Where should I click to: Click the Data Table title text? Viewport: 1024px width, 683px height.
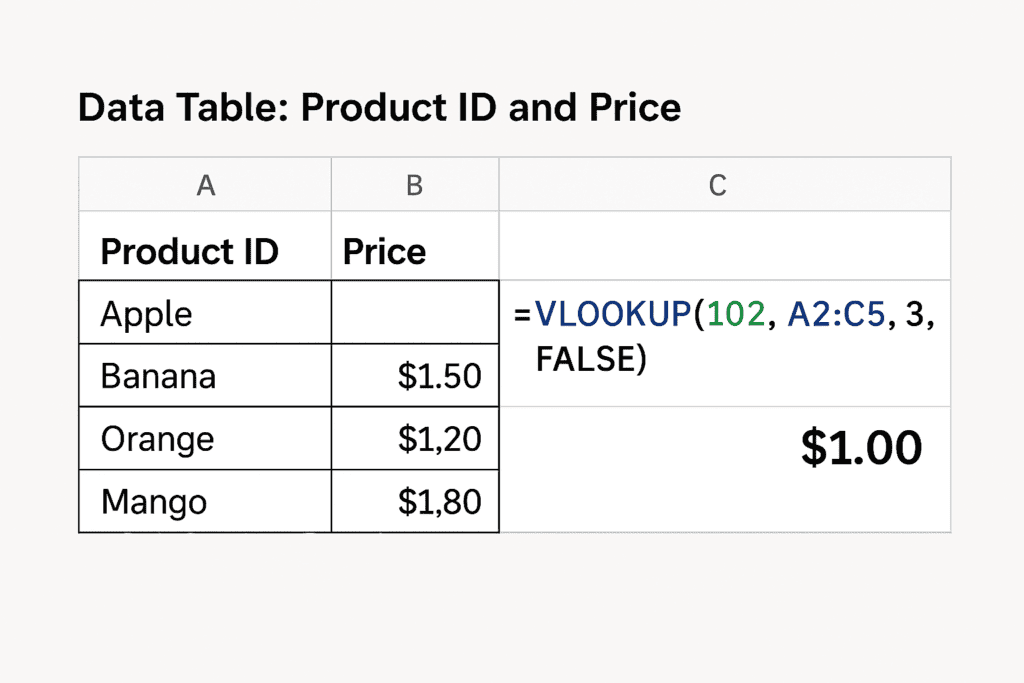point(379,108)
